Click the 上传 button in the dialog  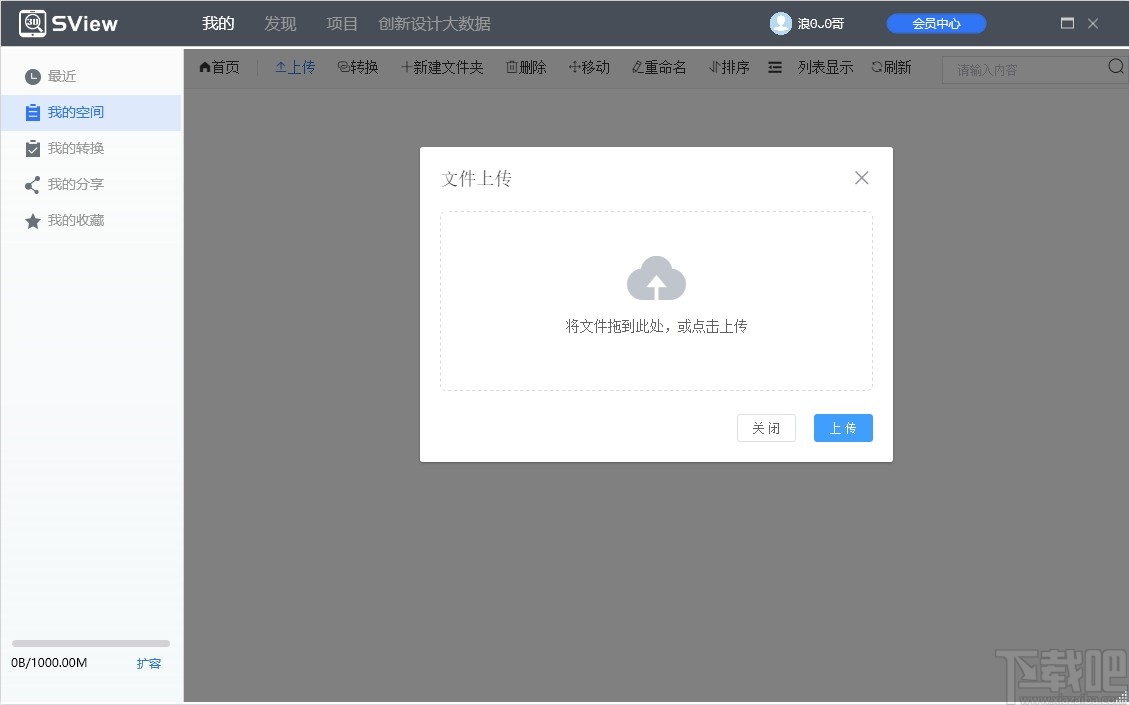click(842, 427)
